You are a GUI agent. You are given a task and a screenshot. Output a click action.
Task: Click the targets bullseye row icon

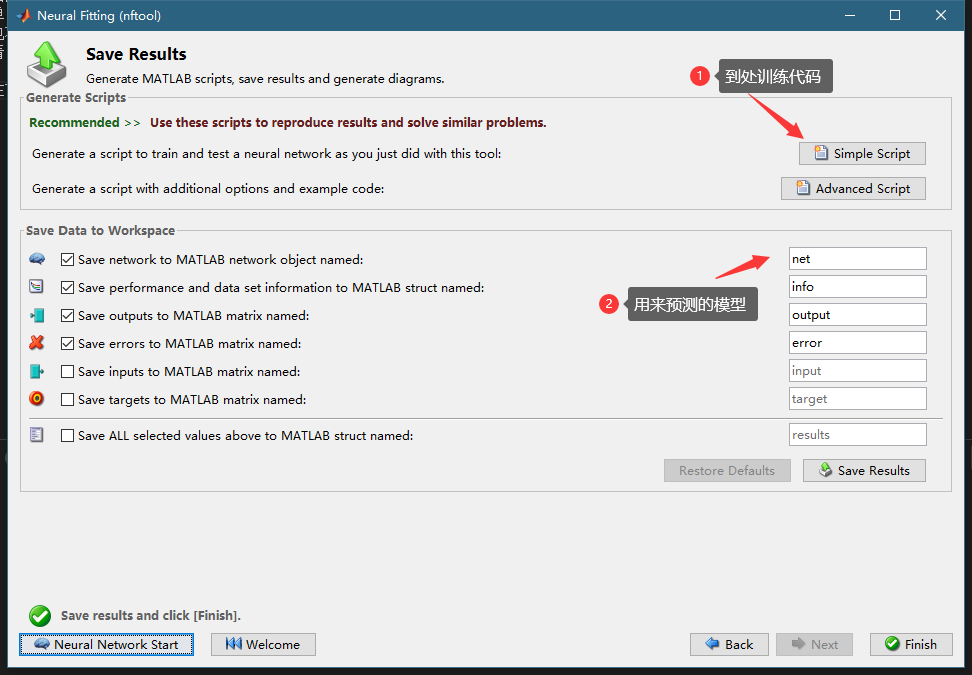(37, 399)
